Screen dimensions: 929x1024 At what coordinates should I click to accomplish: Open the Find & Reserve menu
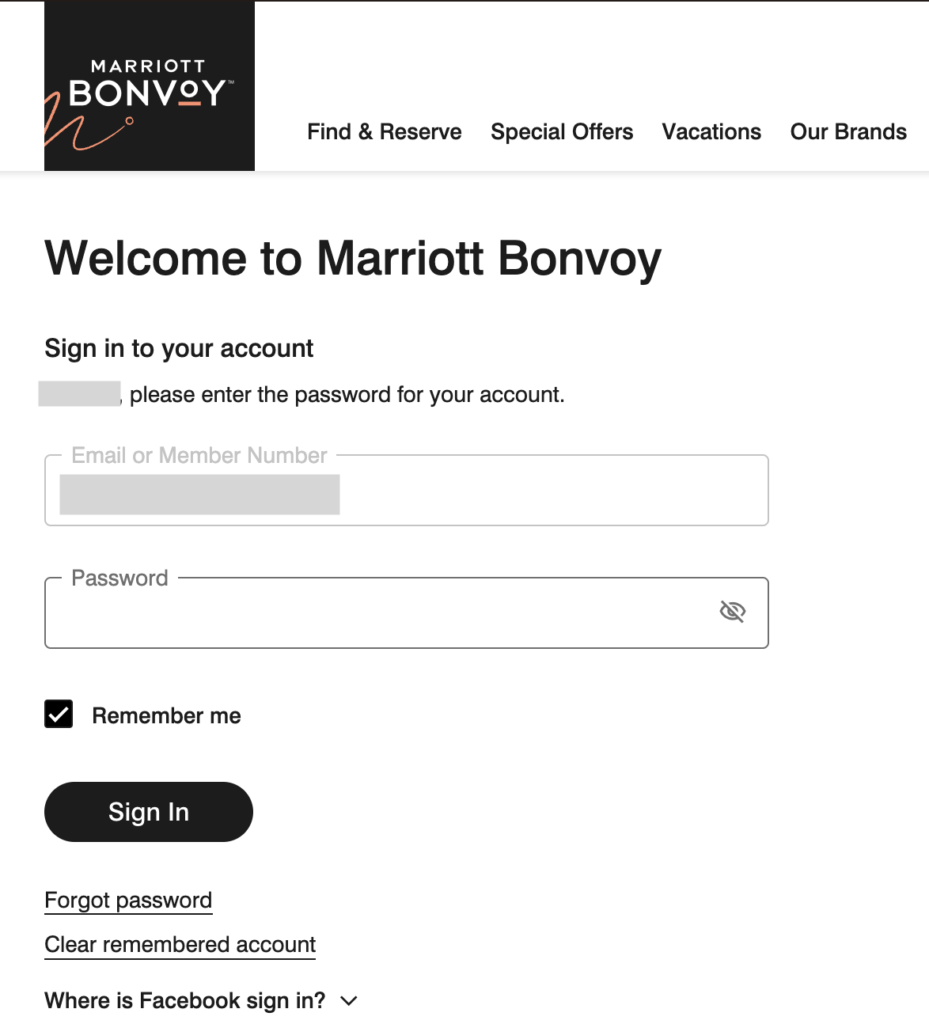click(x=384, y=132)
